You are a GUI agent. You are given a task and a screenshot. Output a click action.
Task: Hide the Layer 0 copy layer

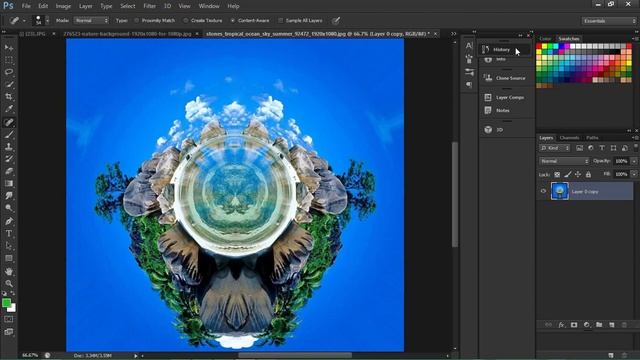tap(543, 191)
